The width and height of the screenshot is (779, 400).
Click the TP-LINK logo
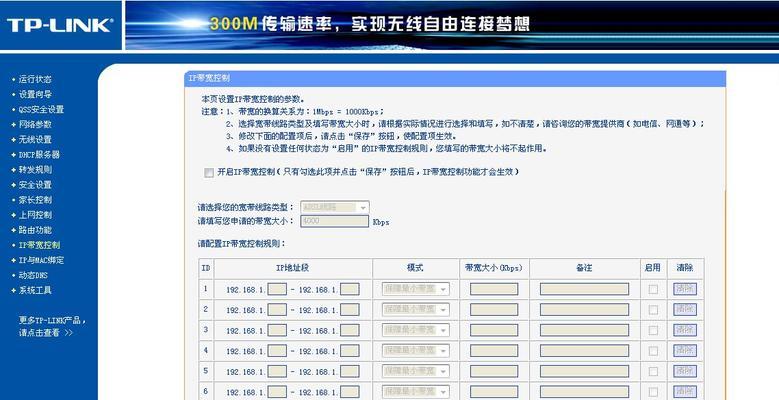pos(60,25)
